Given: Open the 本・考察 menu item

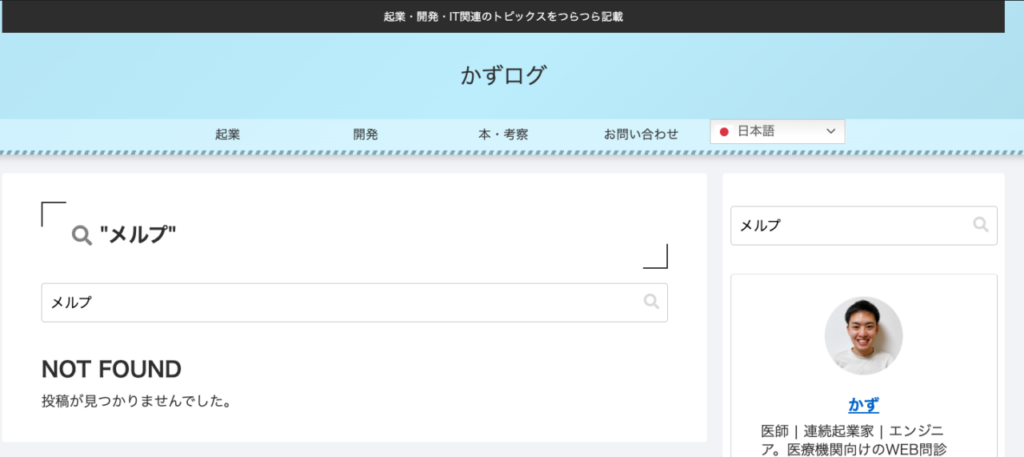Looking at the screenshot, I should (x=504, y=134).
